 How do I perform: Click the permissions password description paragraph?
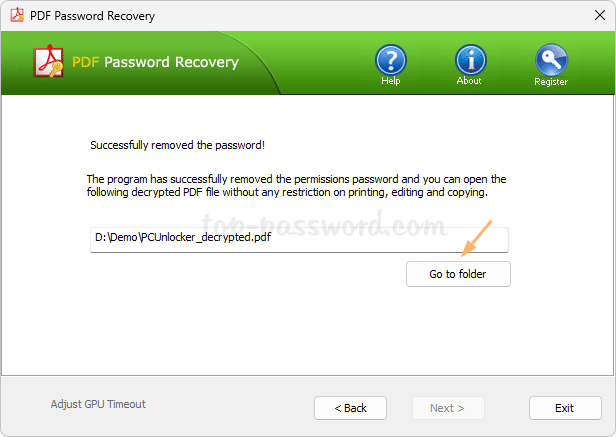click(297, 185)
